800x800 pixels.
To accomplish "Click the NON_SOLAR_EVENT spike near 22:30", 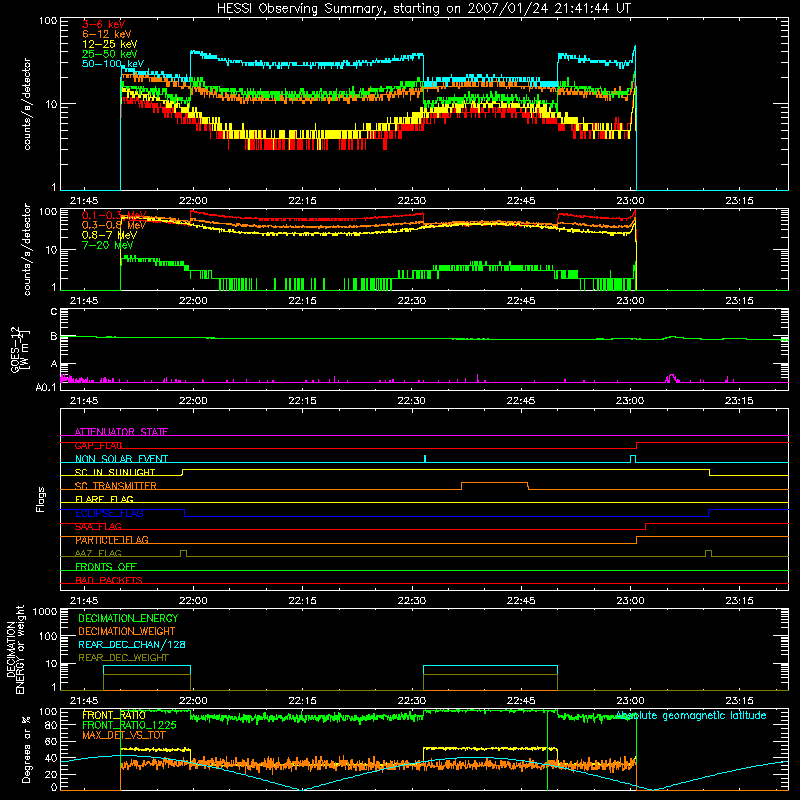I will coord(425,459).
